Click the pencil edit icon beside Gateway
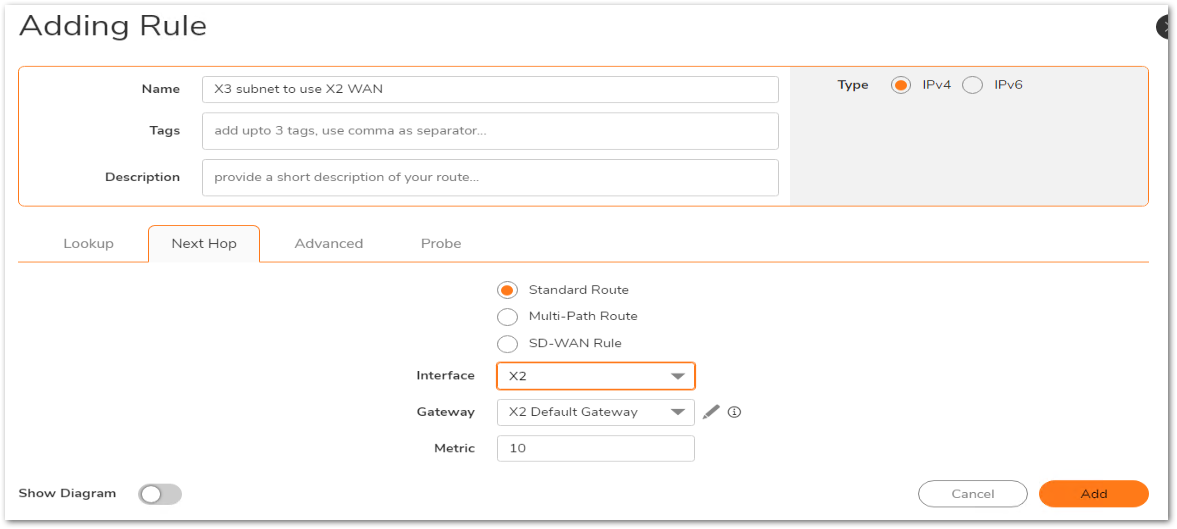 tap(711, 412)
